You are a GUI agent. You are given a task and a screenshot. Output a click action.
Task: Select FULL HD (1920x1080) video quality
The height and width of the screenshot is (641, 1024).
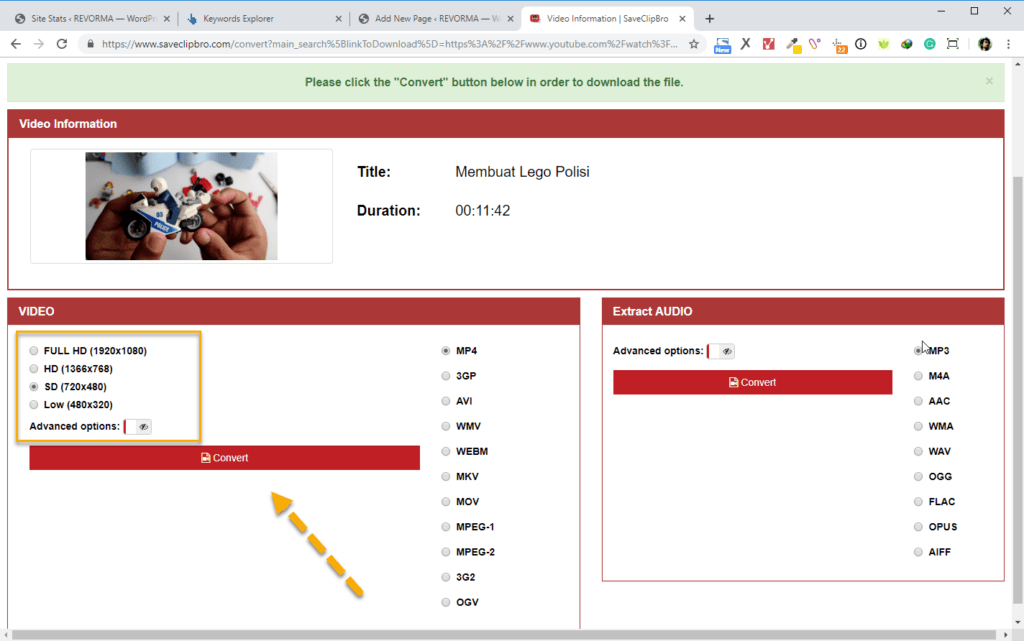pos(33,350)
